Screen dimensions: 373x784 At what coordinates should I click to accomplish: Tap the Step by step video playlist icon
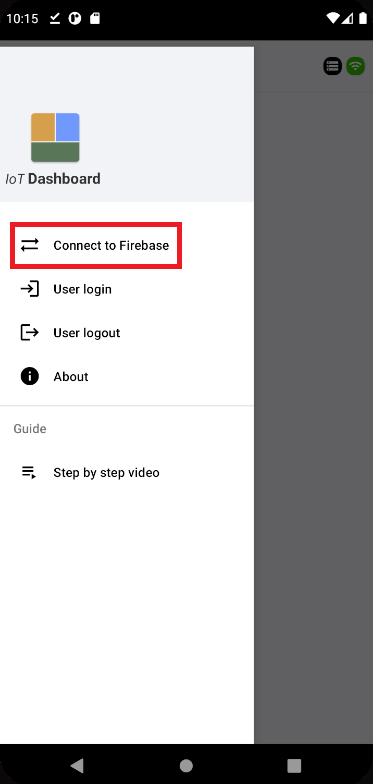coord(29,472)
